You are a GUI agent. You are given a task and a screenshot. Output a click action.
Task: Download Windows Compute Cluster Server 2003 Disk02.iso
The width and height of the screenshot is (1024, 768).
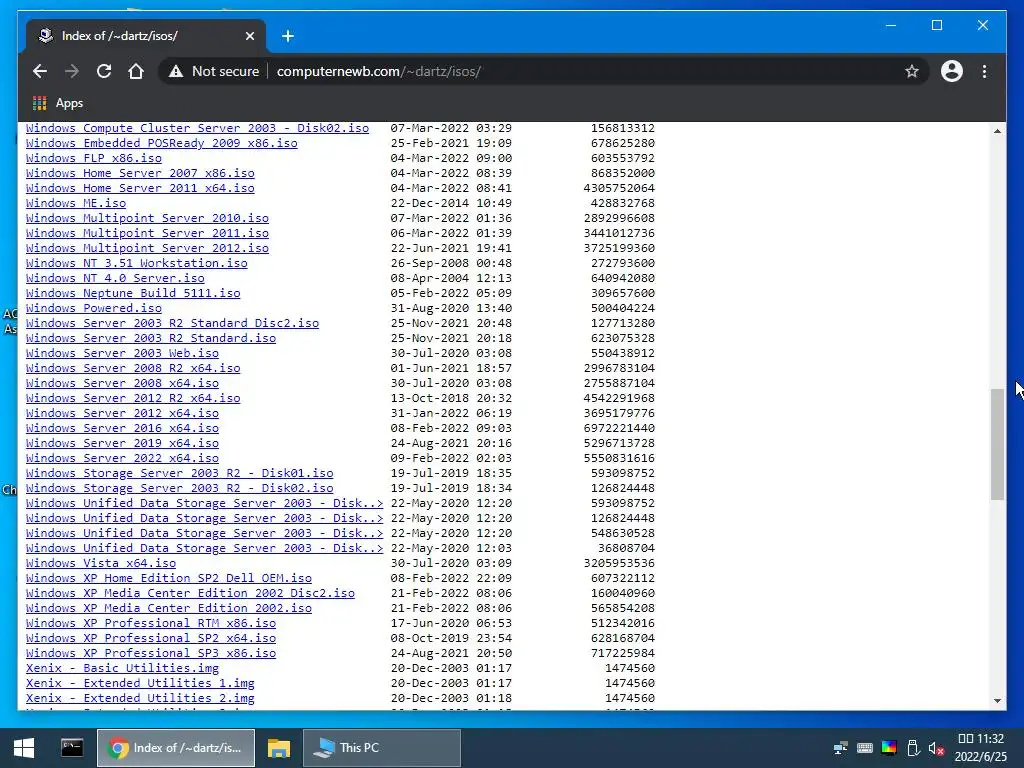point(197,128)
